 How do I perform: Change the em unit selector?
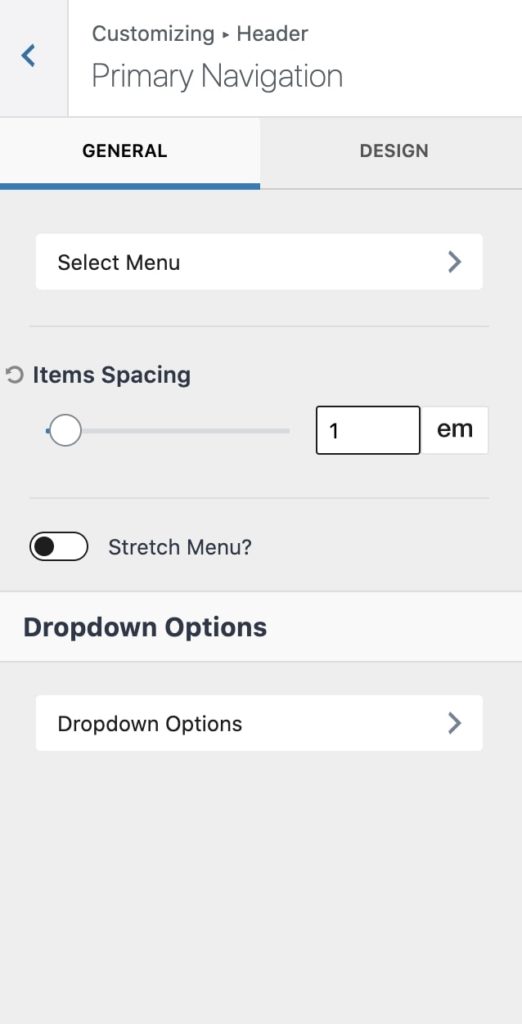[455, 430]
